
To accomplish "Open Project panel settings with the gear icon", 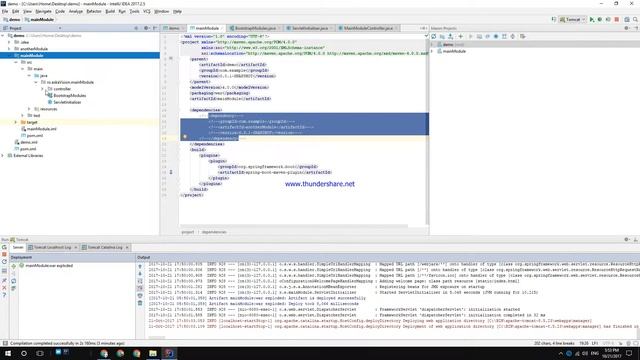I will click(x=146, y=28).
